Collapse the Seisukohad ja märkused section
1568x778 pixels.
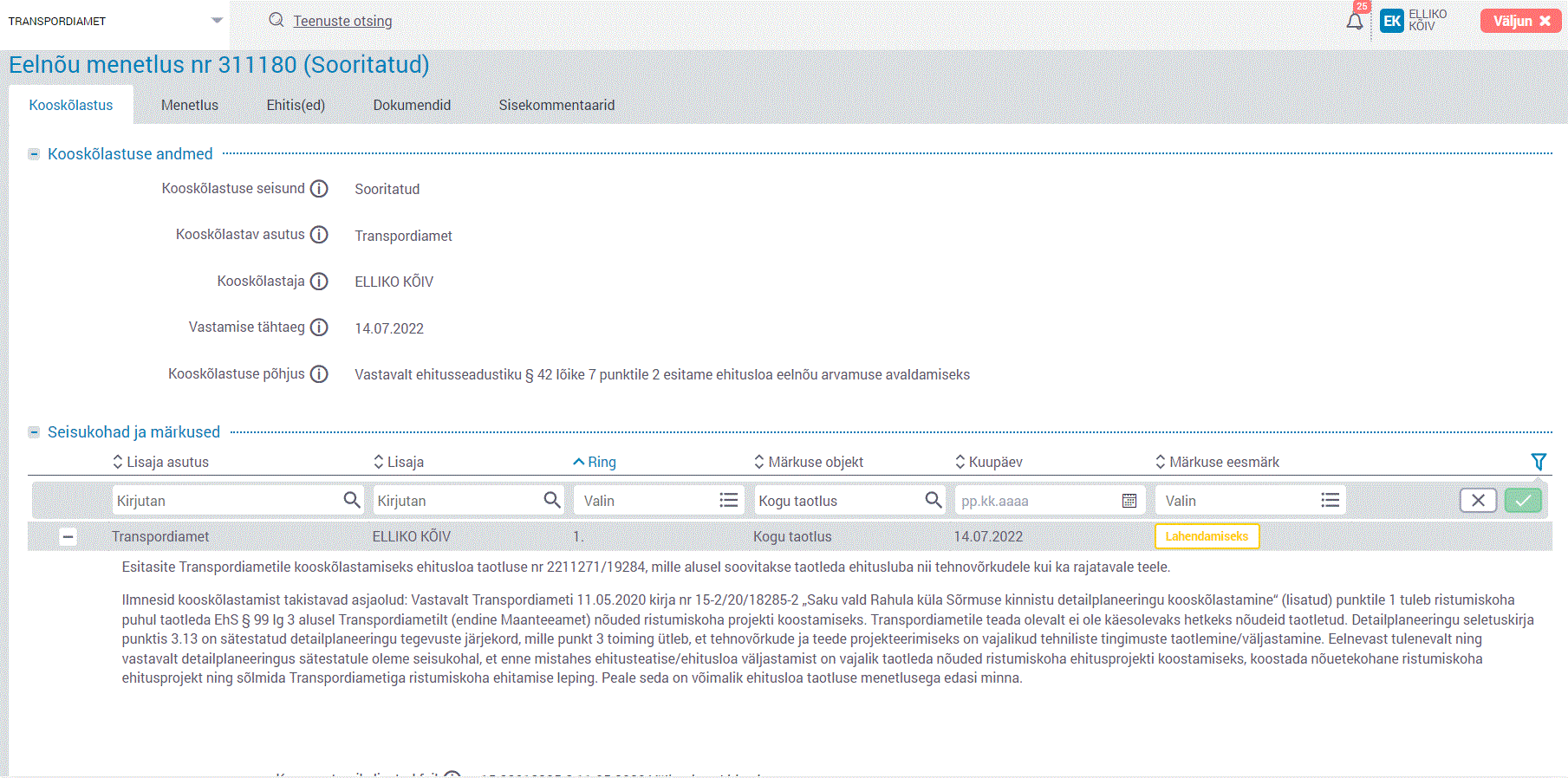coord(34,432)
